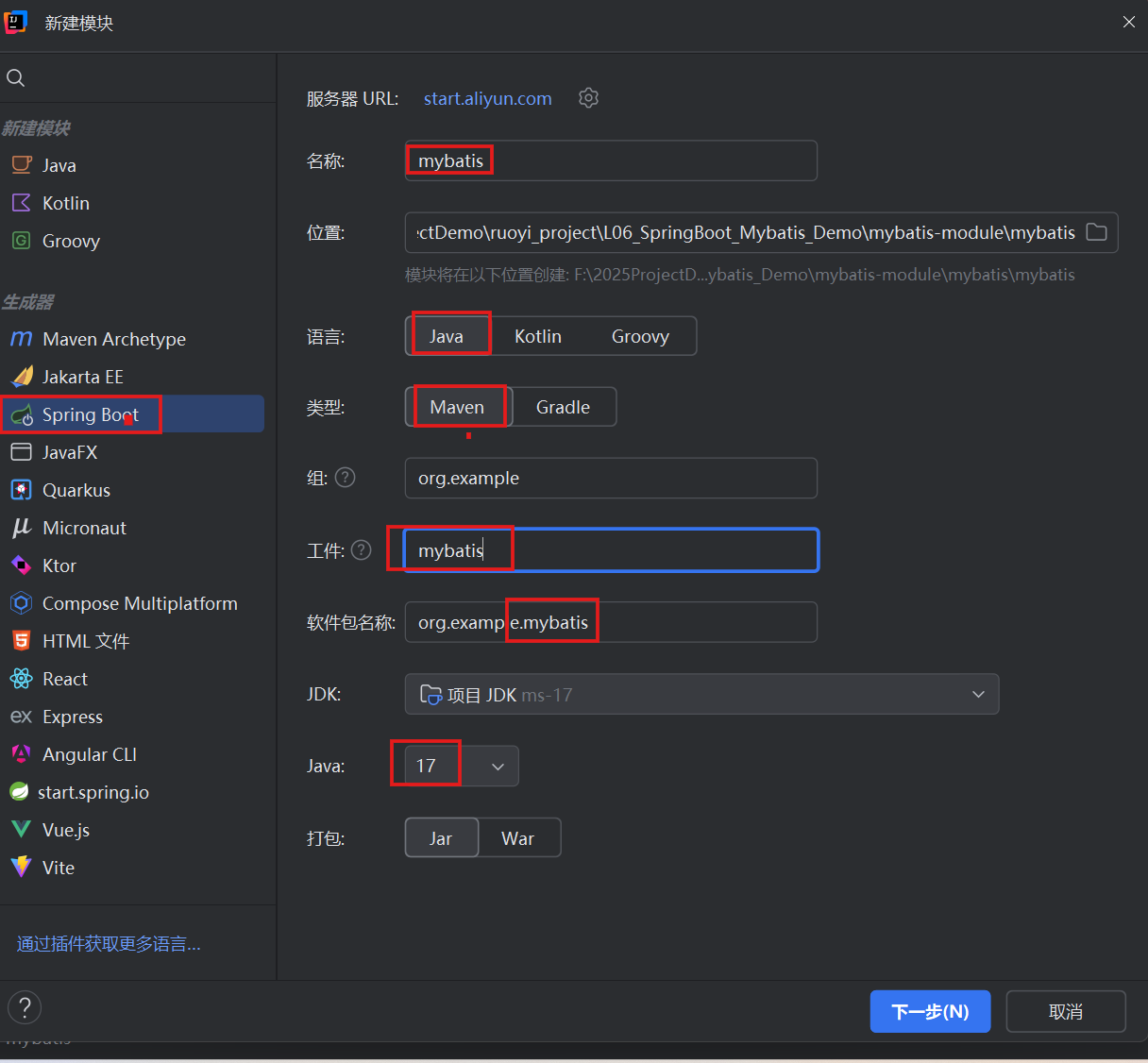
Task: Choose the Quarkus generator icon
Action: pos(22,490)
